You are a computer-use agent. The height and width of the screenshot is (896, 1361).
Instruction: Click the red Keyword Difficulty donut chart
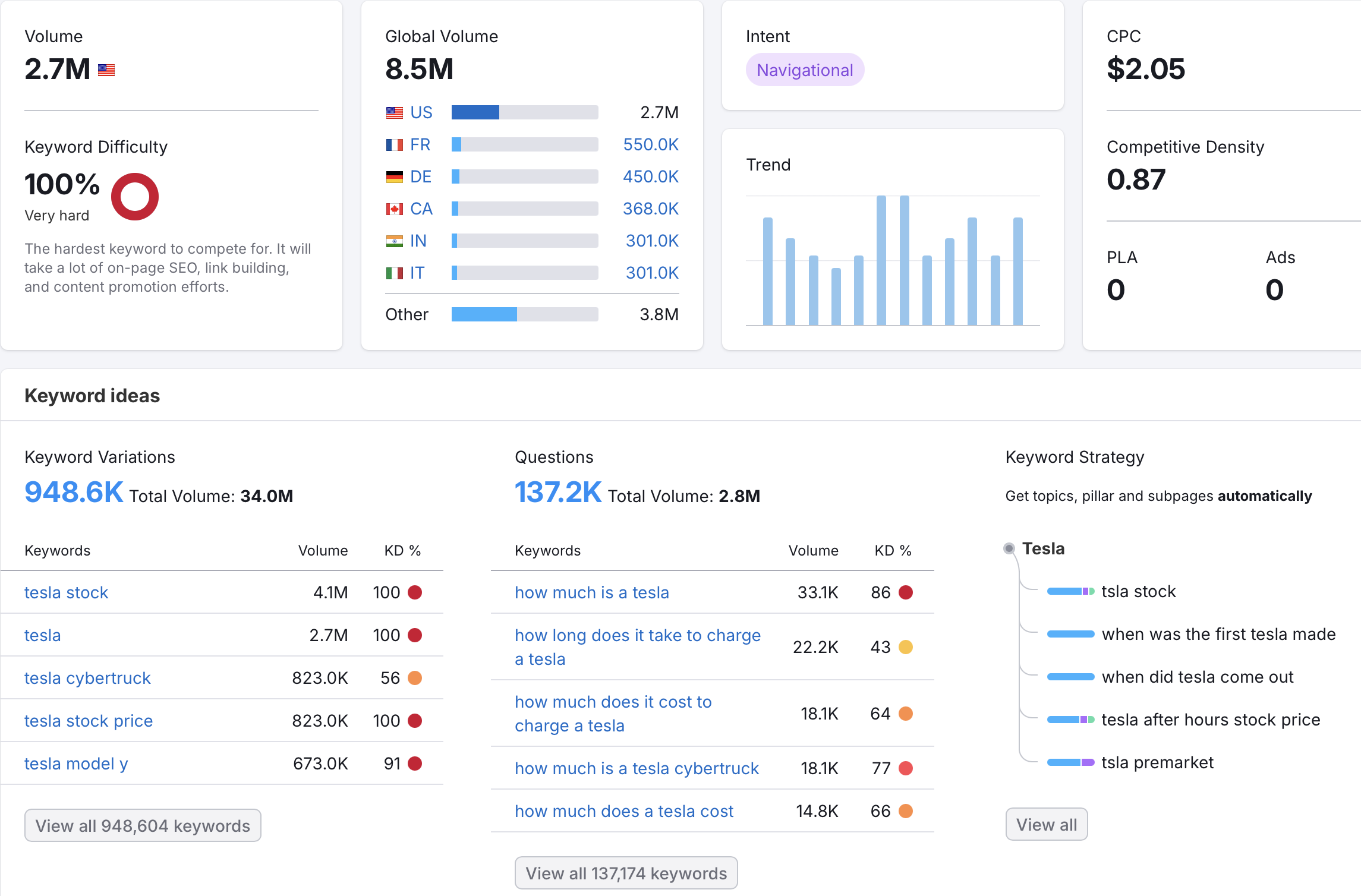coord(135,197)
